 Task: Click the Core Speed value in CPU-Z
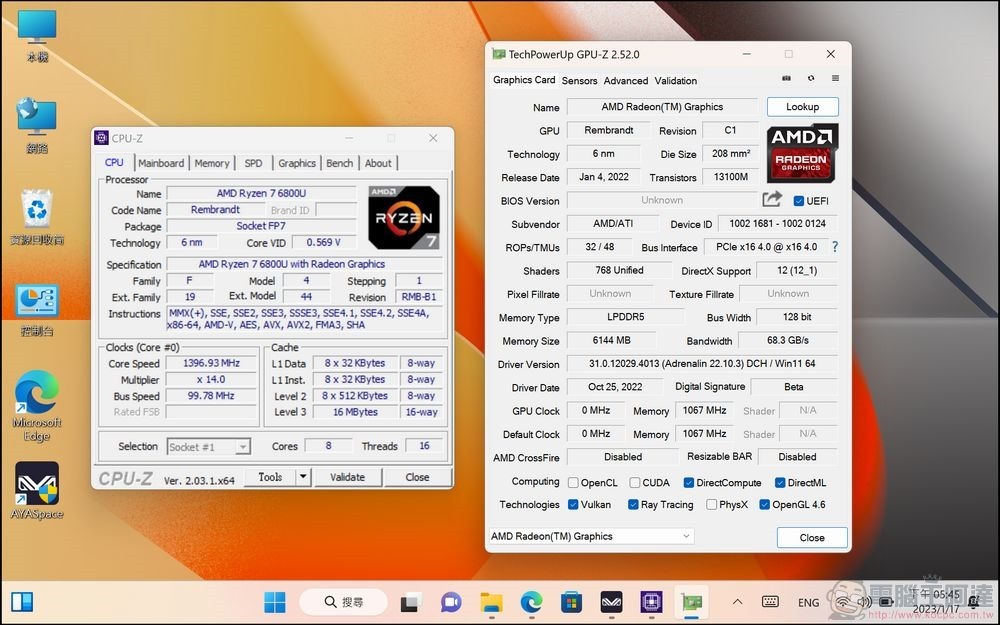[211, 363]
